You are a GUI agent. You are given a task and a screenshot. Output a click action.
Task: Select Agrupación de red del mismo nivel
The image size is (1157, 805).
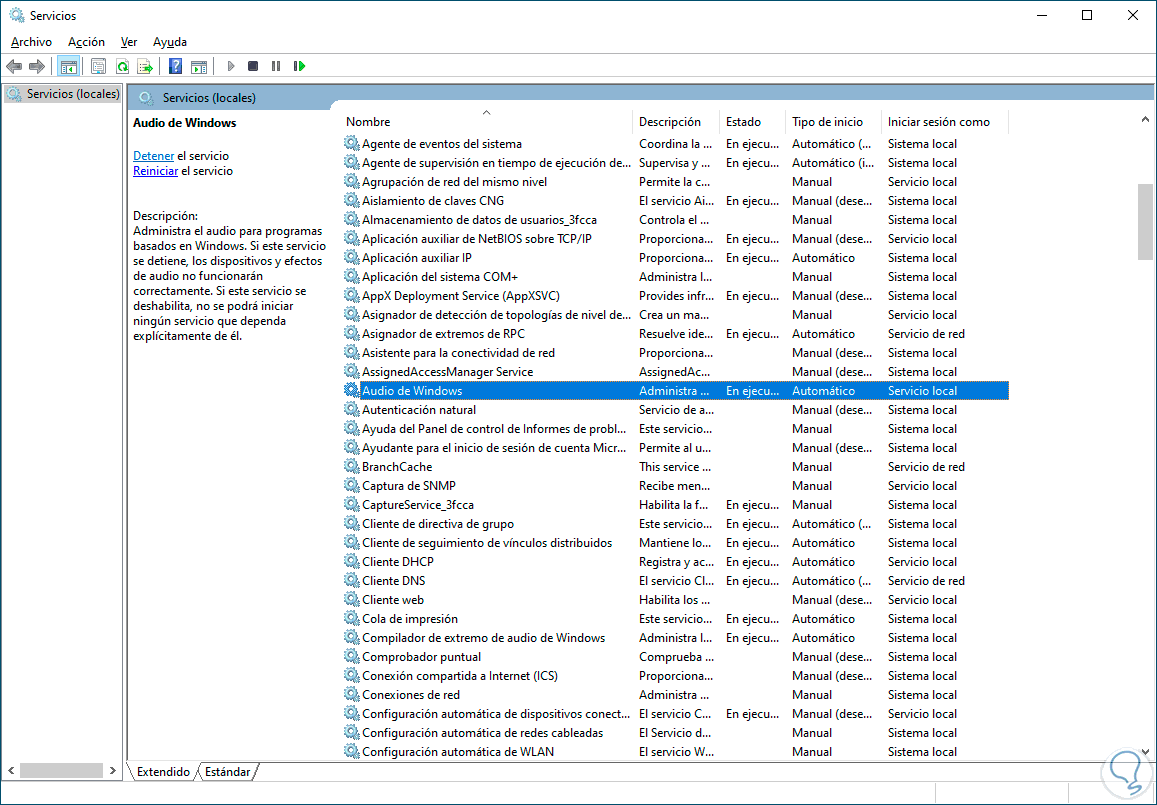(x=675, y=182)
